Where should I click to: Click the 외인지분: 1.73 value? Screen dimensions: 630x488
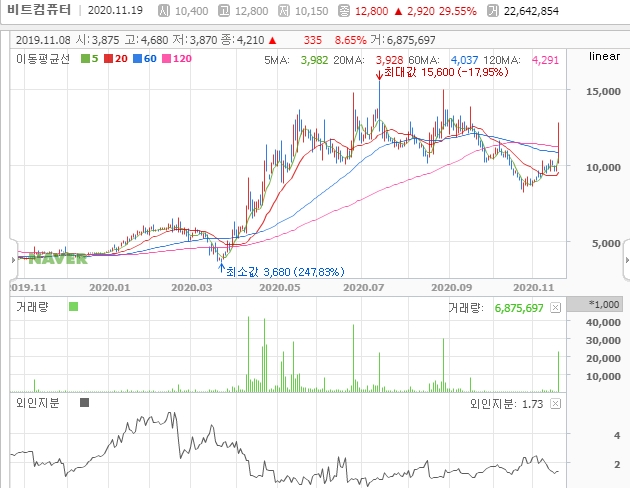[x=506, y=404]
